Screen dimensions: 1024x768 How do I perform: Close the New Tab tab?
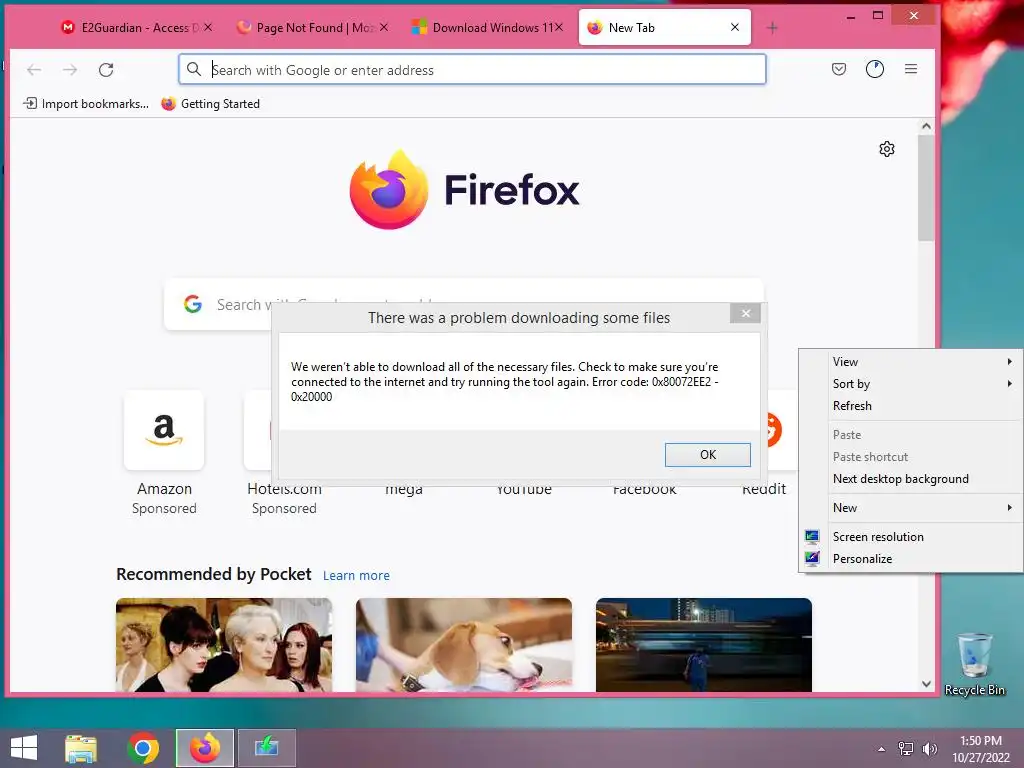pos(735,27)
